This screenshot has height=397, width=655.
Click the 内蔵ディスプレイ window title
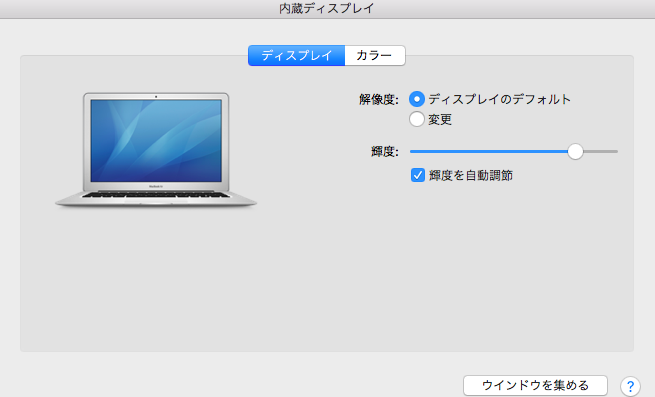click(327, 8)
